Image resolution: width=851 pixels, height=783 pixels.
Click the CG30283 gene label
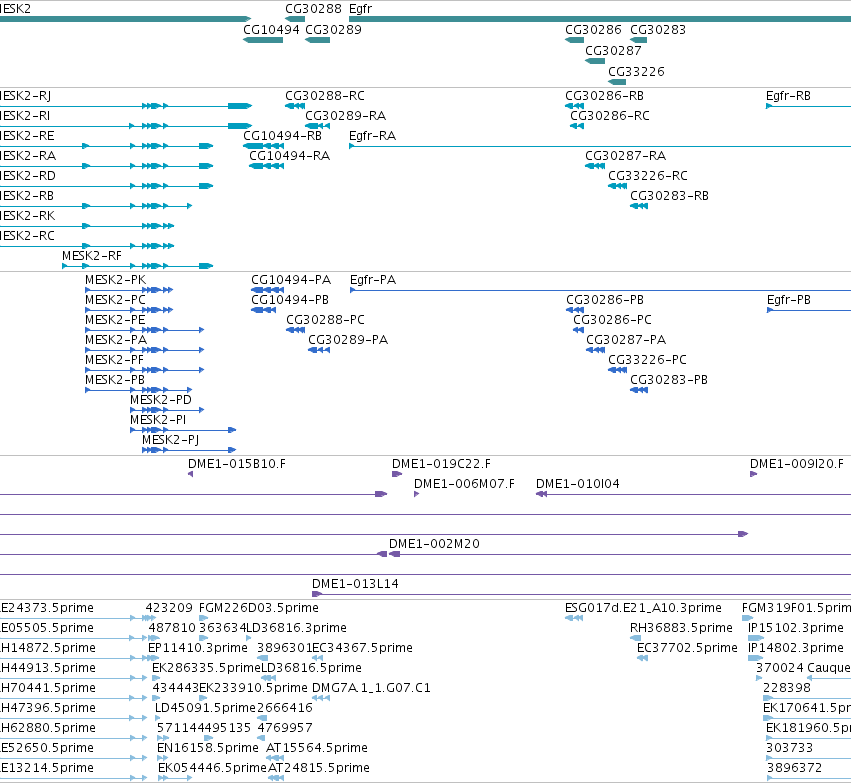[x=658, y=29]
